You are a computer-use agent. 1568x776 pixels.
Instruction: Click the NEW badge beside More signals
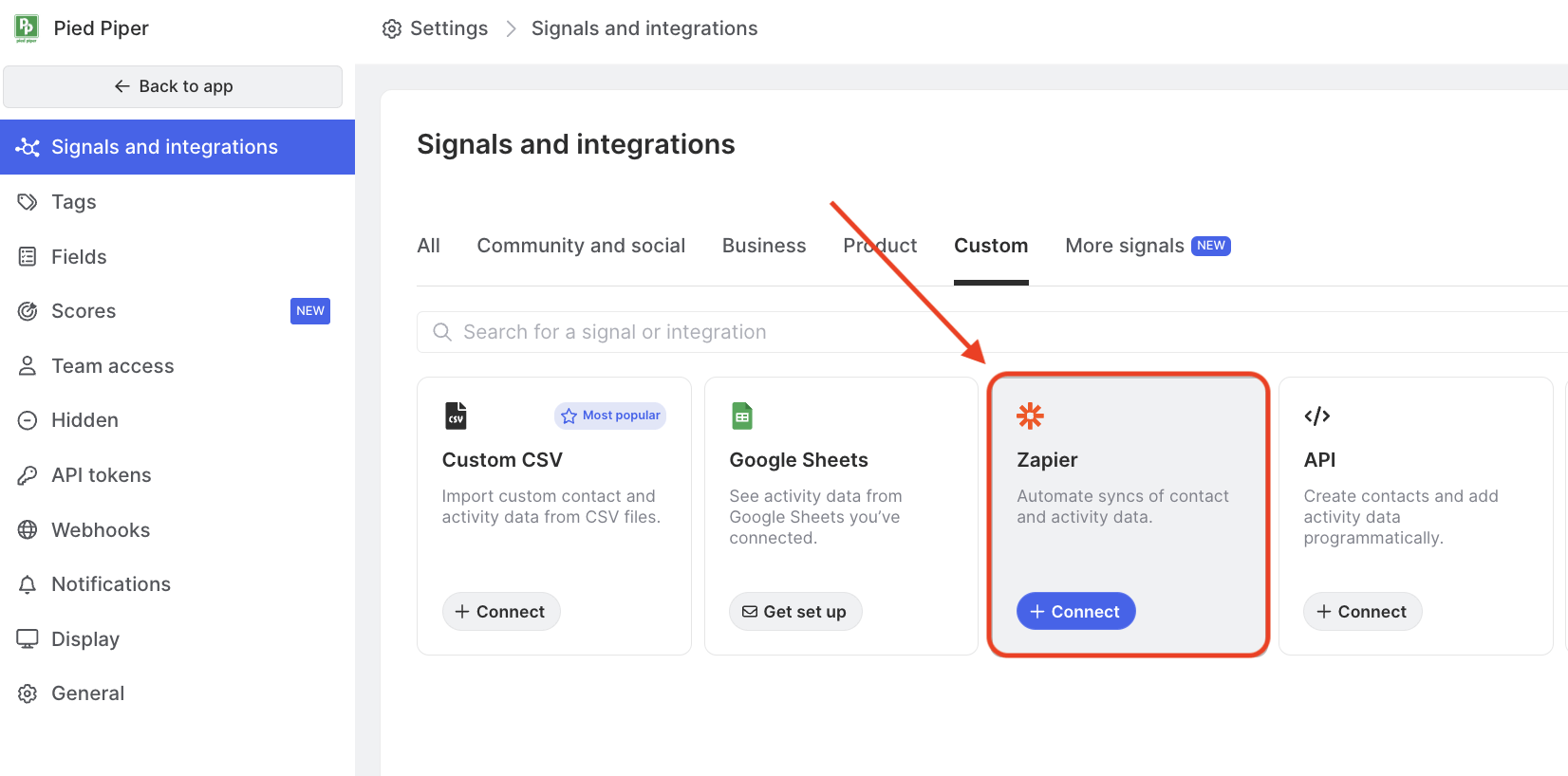coord(1211,246)
